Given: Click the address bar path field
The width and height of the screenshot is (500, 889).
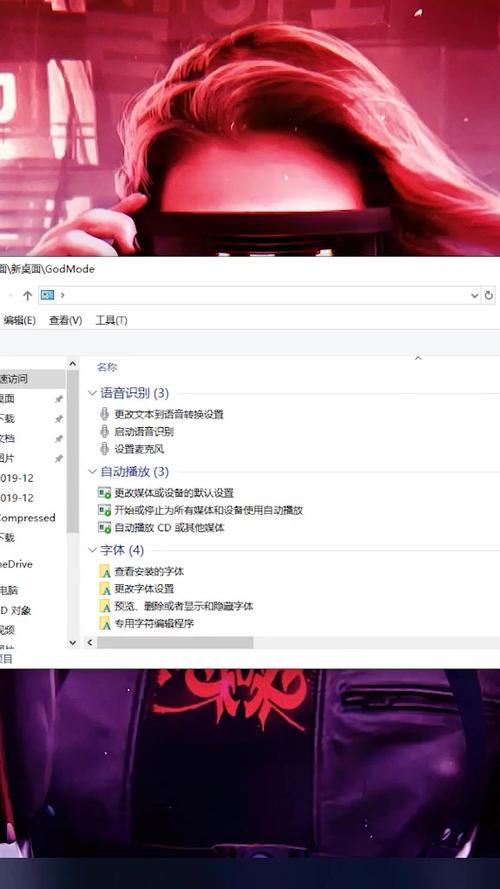Looking at the screenshot, I should [259, 295].
